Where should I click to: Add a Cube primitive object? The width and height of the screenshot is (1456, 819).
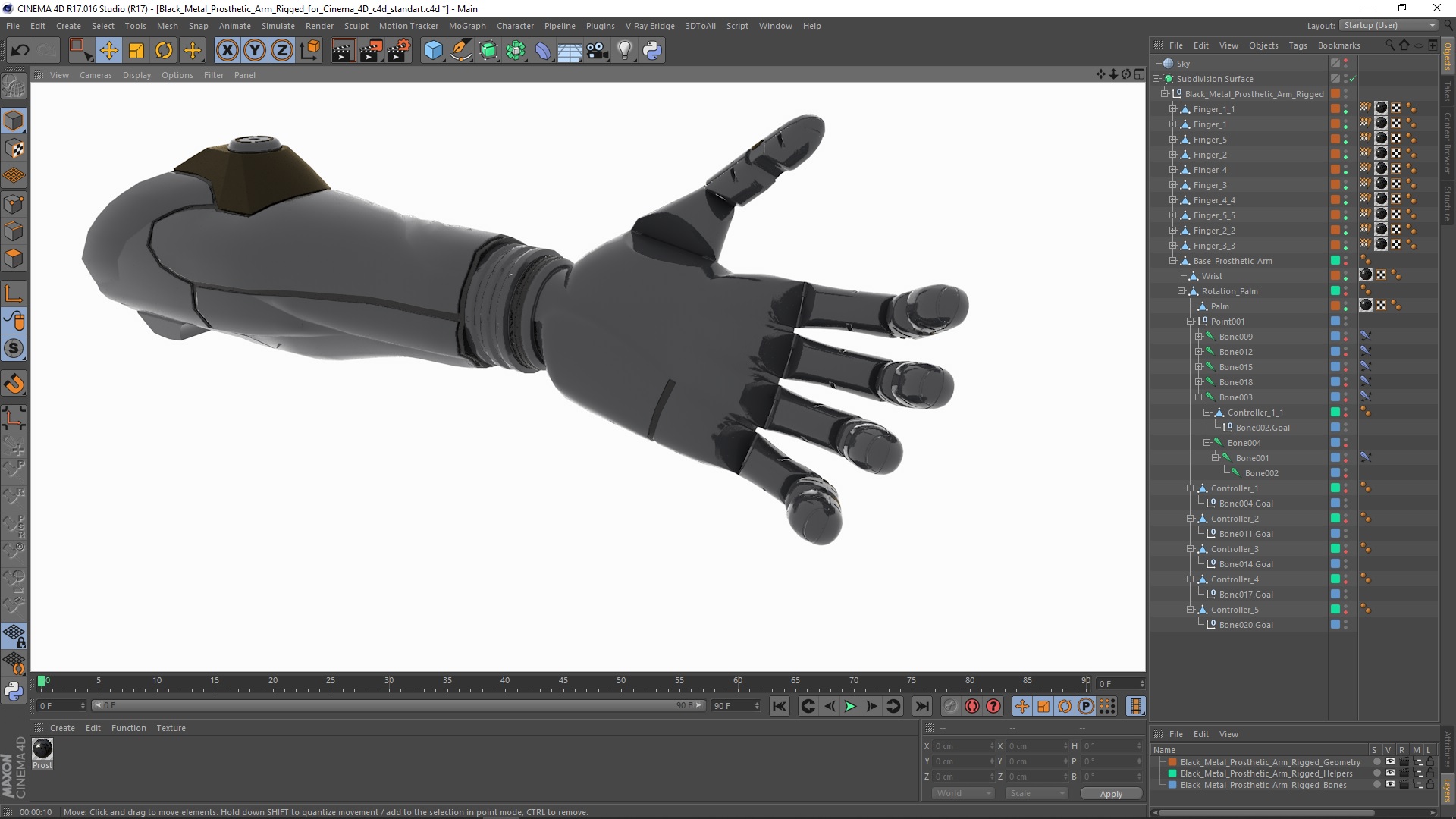[x=433, y=51]
